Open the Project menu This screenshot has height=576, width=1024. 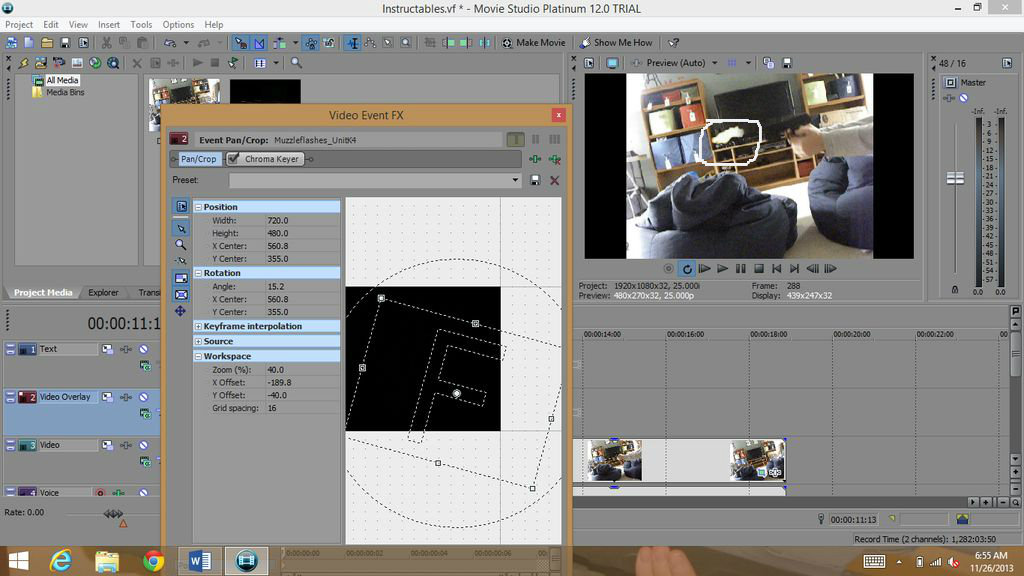[19, 24]
